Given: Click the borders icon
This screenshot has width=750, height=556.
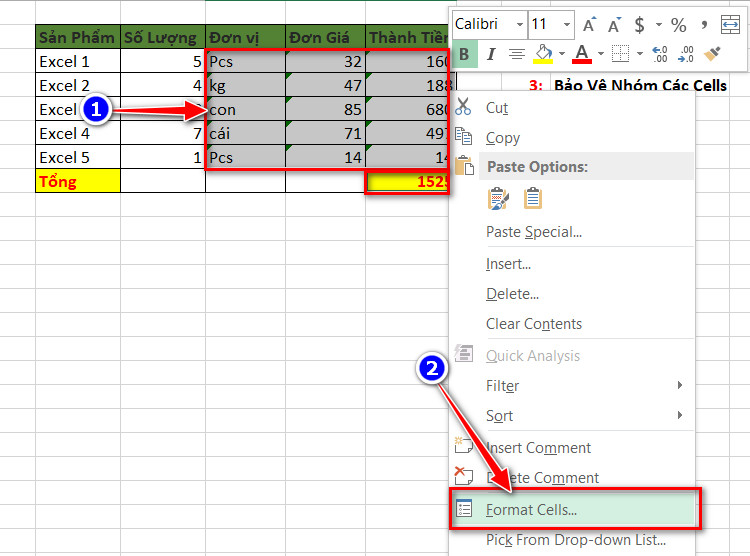Looking at the screenshot, I should [x=620, y=54].
